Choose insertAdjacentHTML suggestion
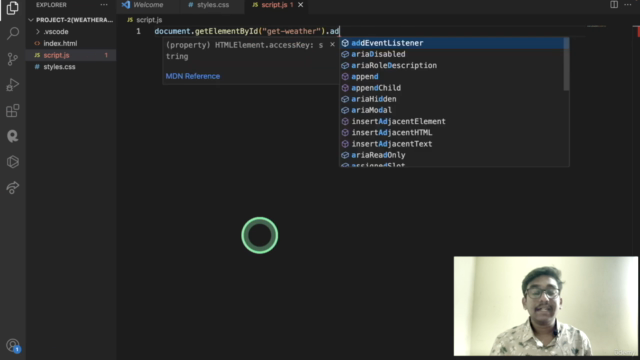This screenshot has height=360, width=640. pyautogui.click(x=452, y=132)
